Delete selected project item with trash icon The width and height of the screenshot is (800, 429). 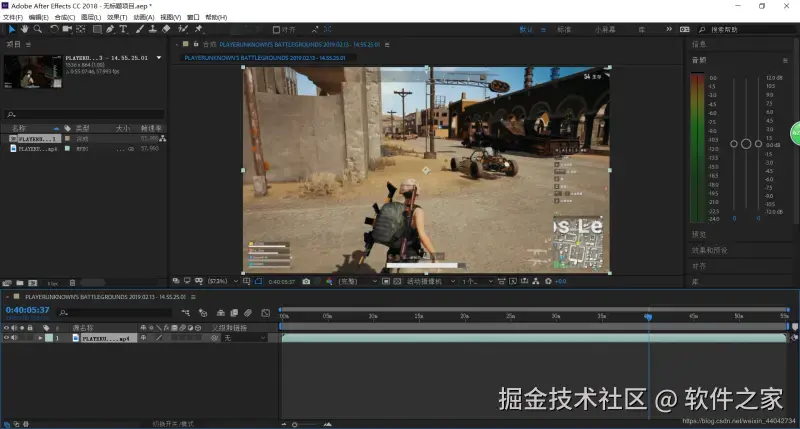click(72, 283)
